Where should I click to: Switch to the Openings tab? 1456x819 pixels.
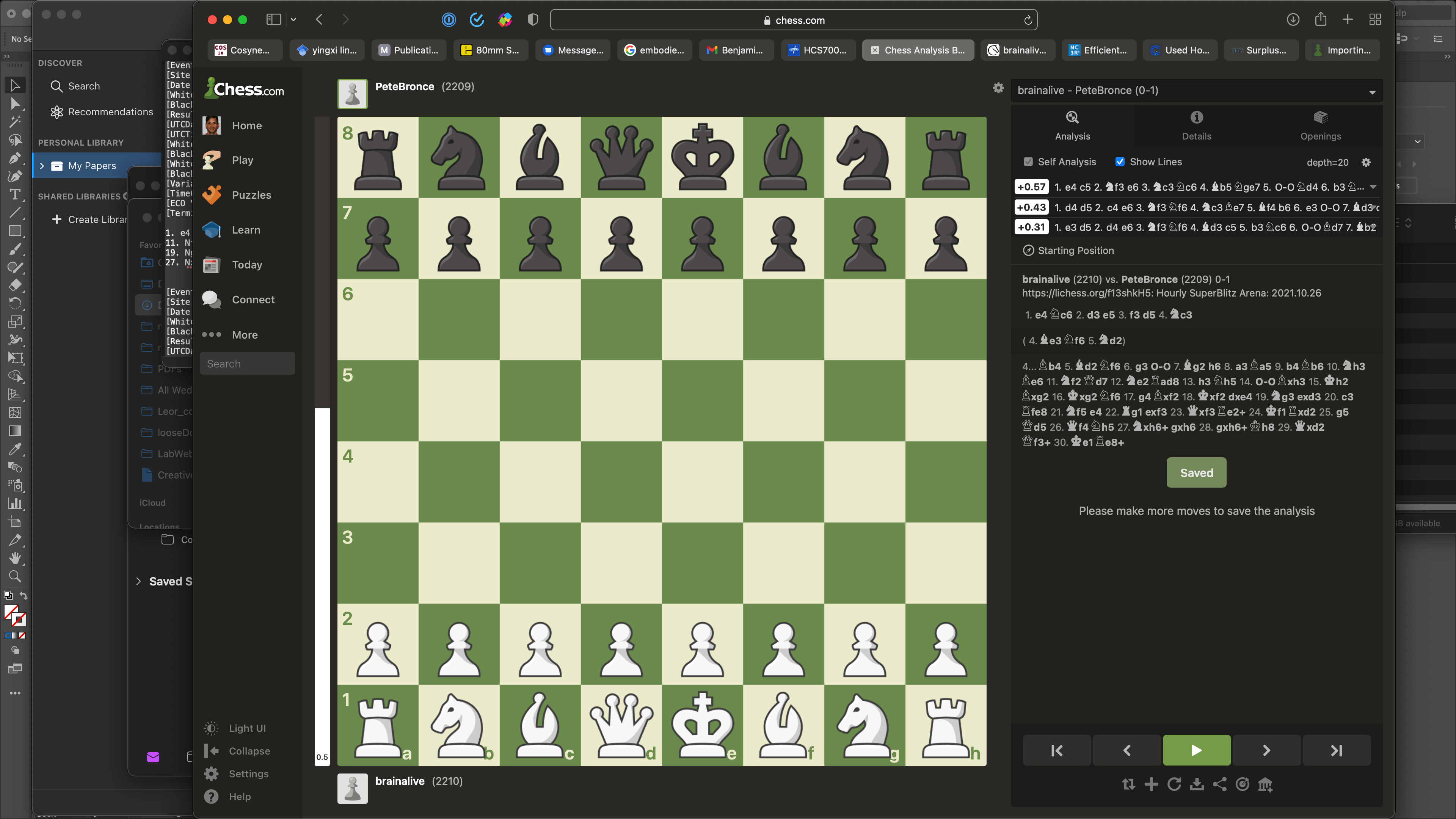1320,126
